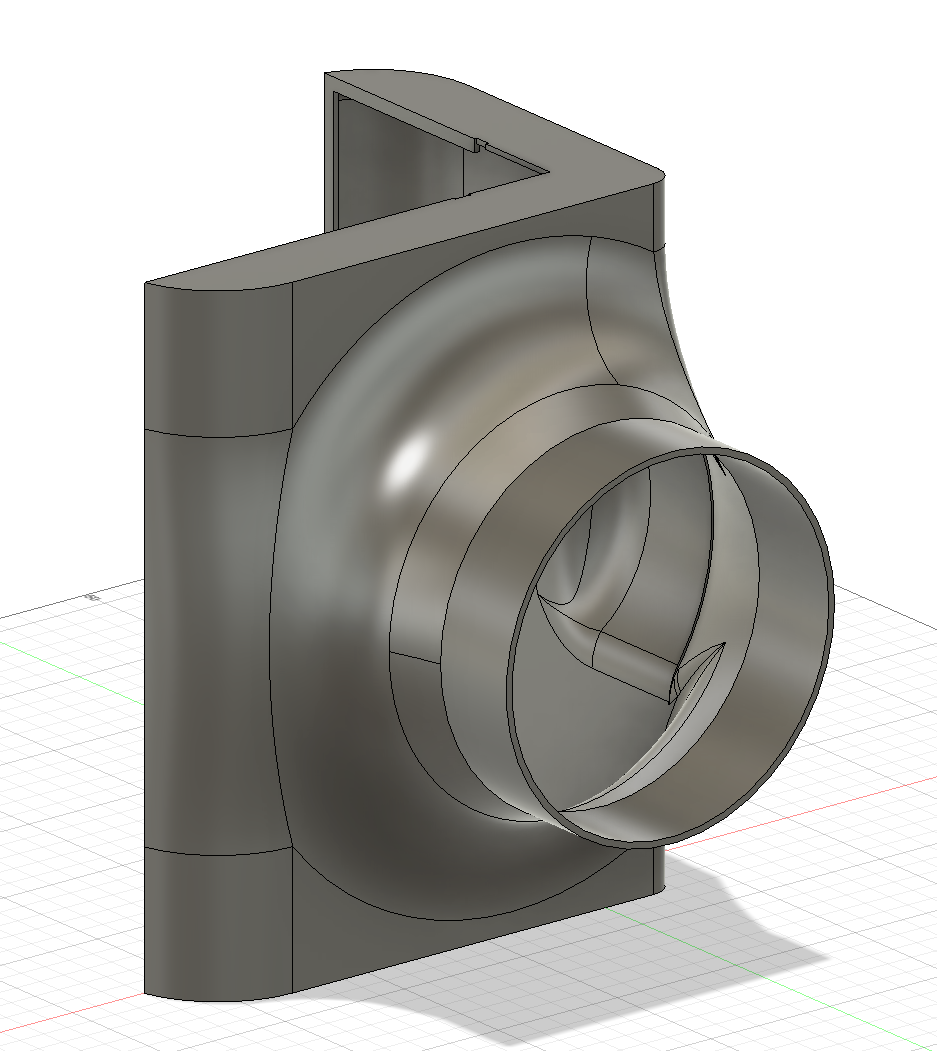This screenshot has height=1051, width=937.
Task: Select the rounded left front corner face
Action: tap(218, 643)
